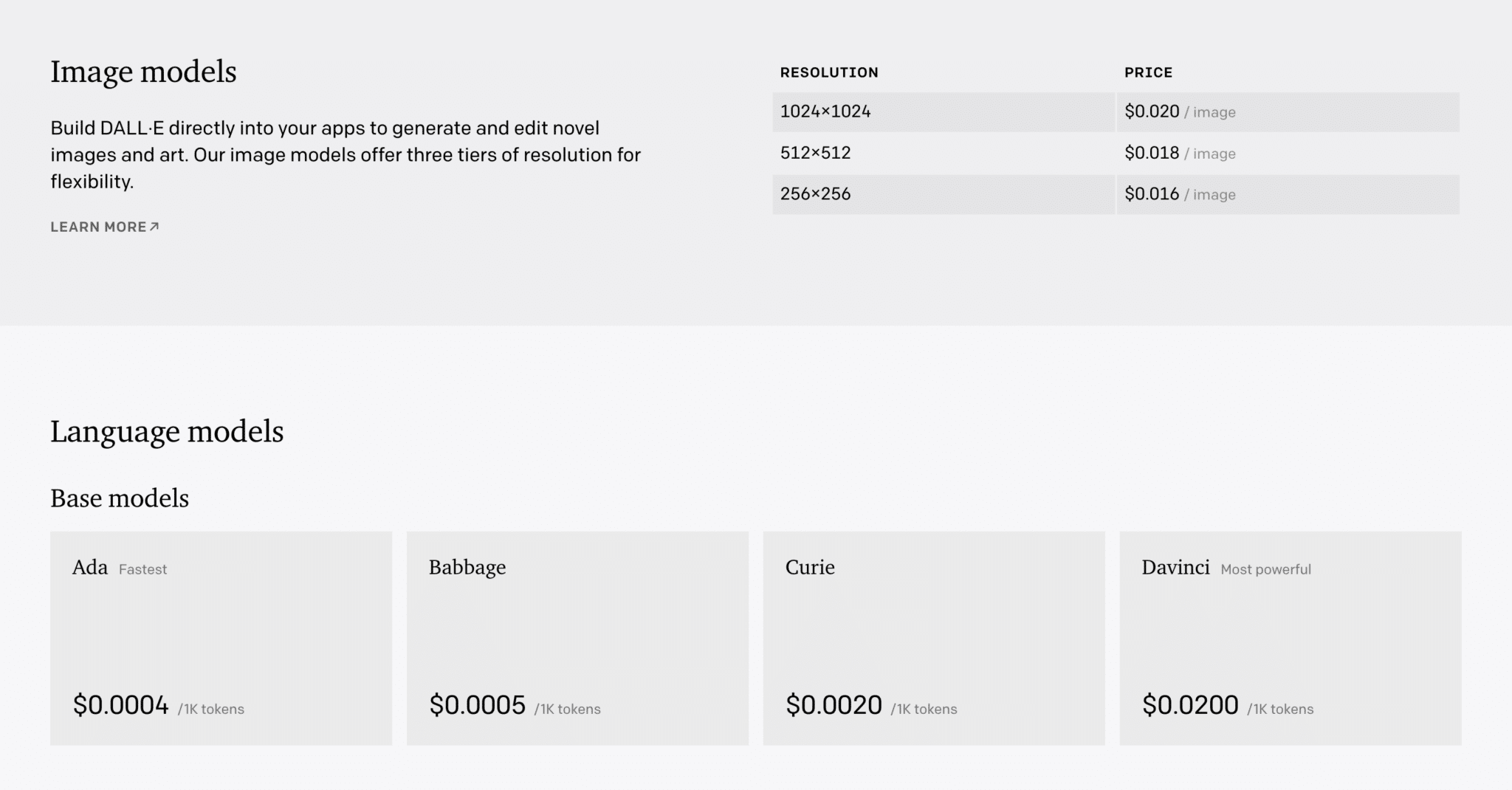Select the Ada base model card
Viewport: 1512px width, 790px height.
click(221, 638)
